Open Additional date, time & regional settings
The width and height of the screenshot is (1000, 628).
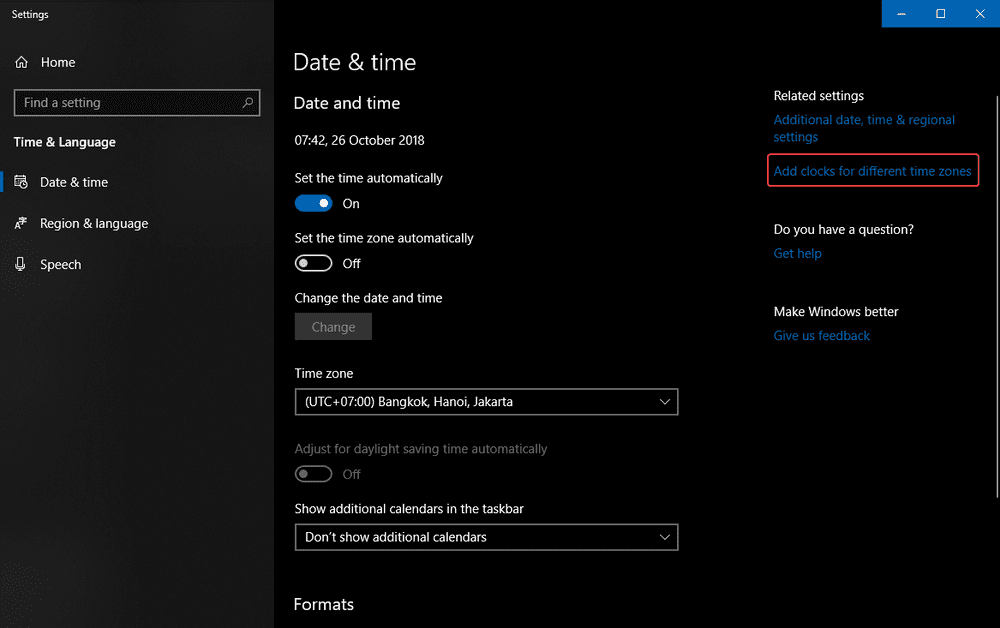coord(864,128)
